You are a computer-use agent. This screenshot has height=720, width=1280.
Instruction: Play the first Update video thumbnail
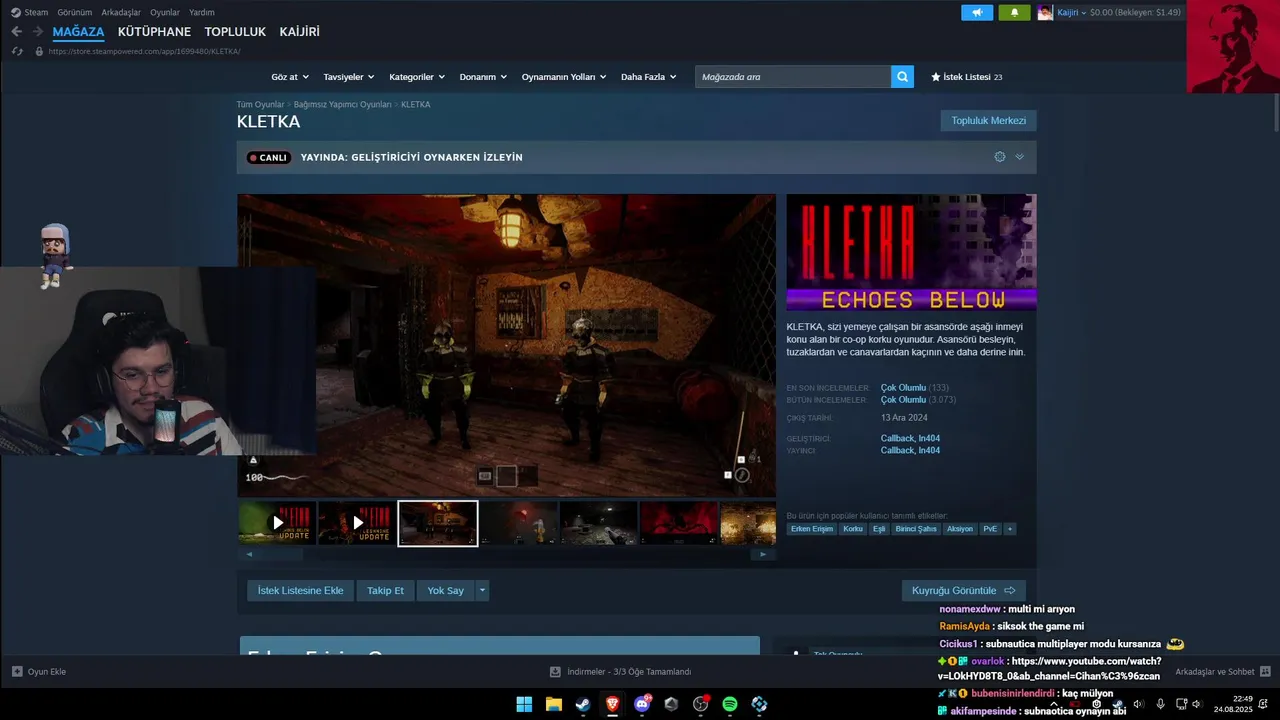click(x=278, y=523)
